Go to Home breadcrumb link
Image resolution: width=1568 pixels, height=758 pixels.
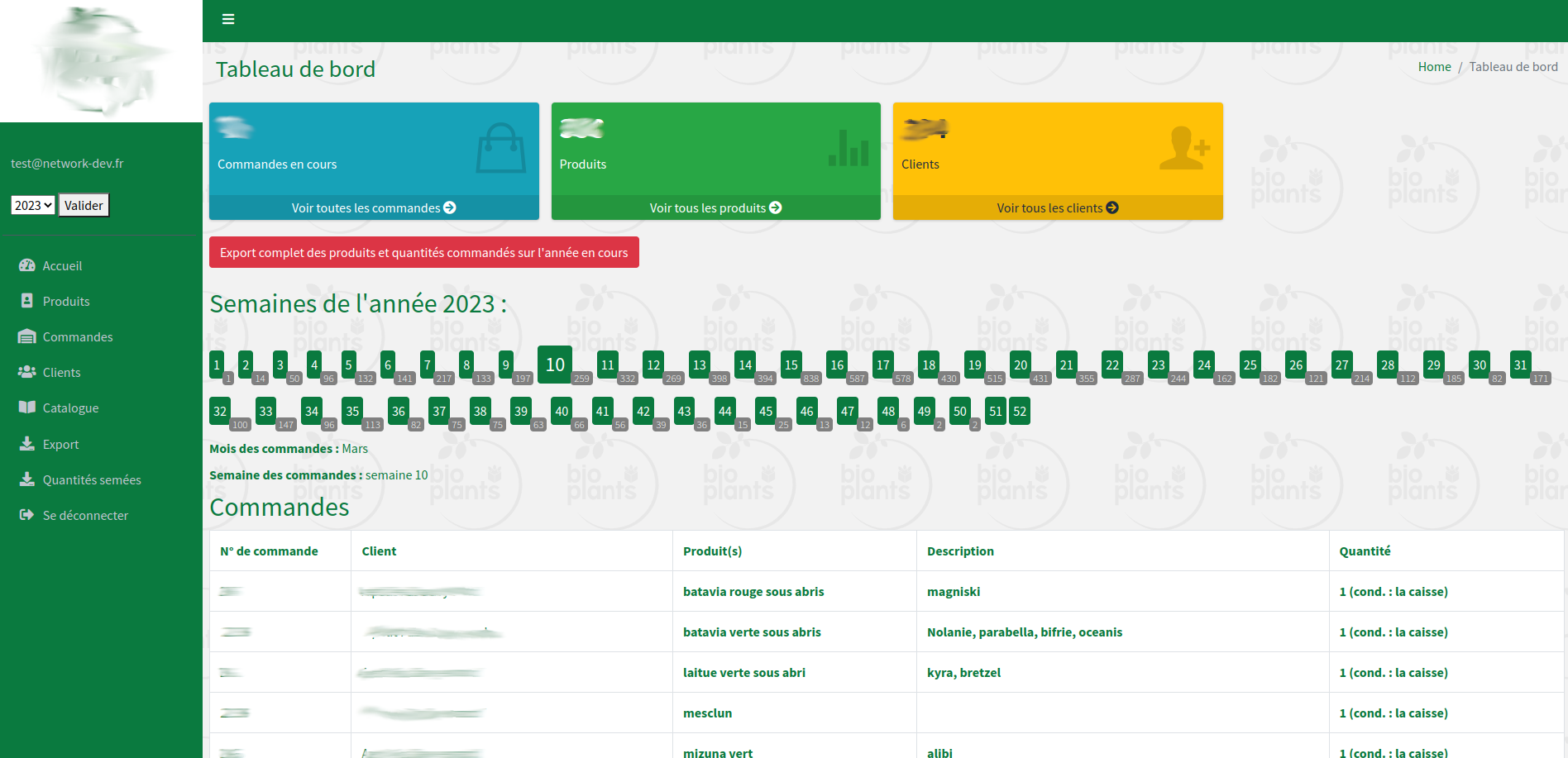[1434, 67]
